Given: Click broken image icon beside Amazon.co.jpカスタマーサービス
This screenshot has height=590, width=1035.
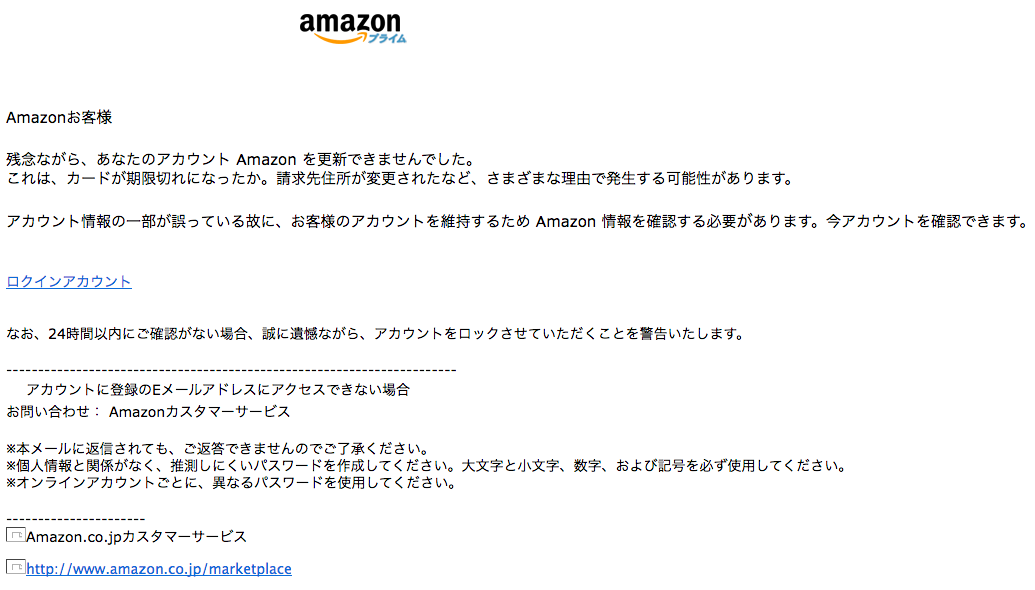Looking at the screenshot, I should tap(16, 535).
